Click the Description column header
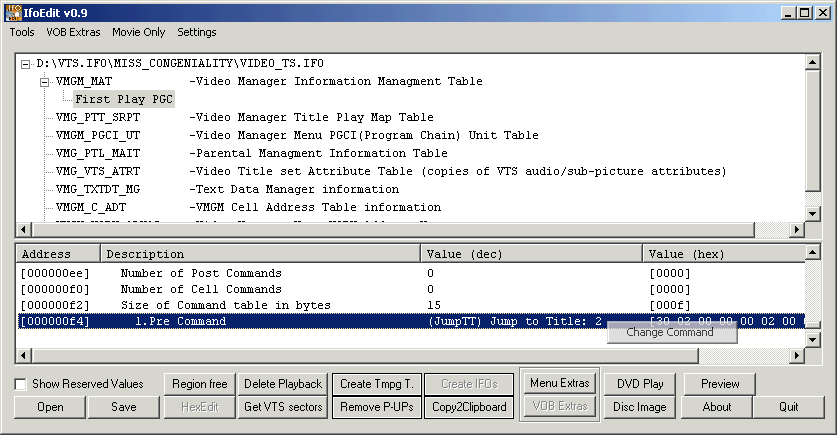837x435 pixels. point(145,254)
